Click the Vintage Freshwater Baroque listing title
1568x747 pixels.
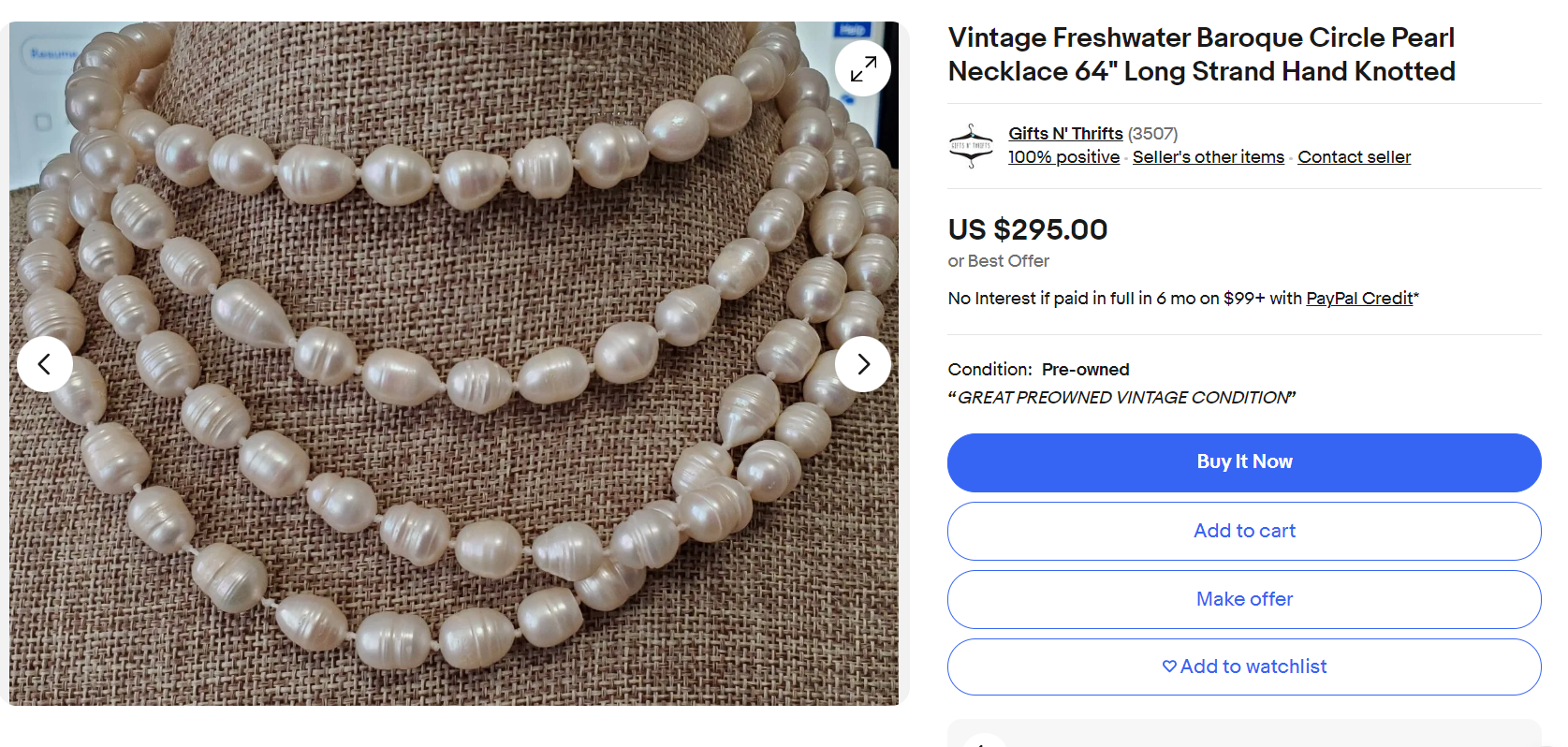[1201, 54]
